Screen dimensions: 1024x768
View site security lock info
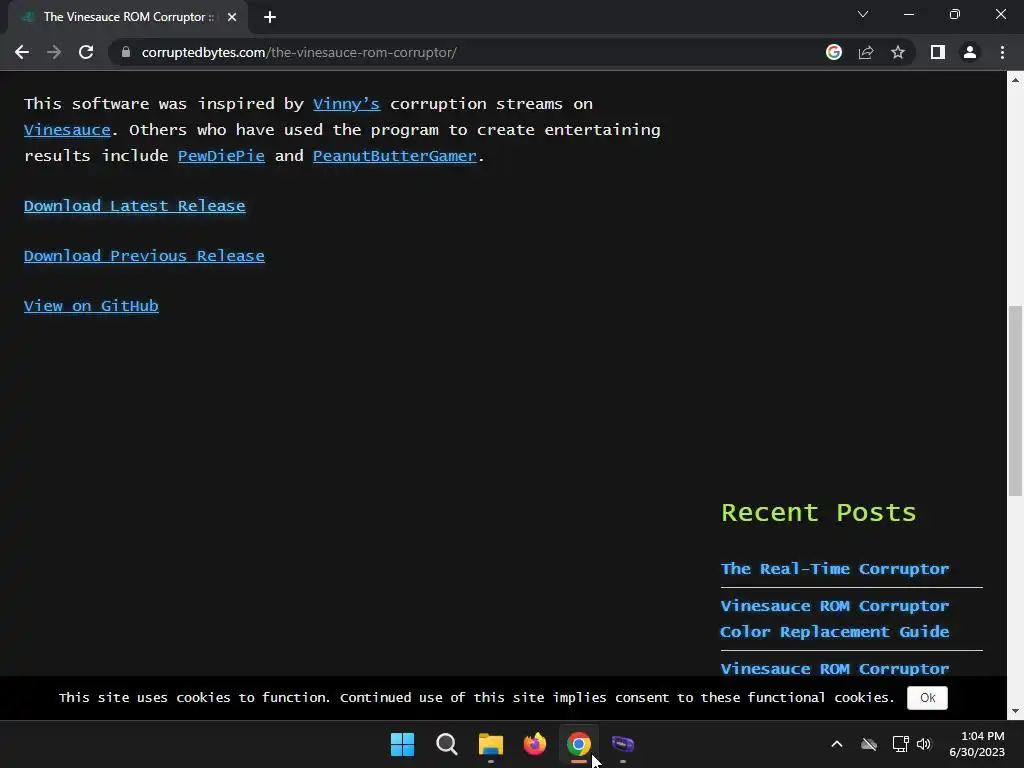(126, 52)
